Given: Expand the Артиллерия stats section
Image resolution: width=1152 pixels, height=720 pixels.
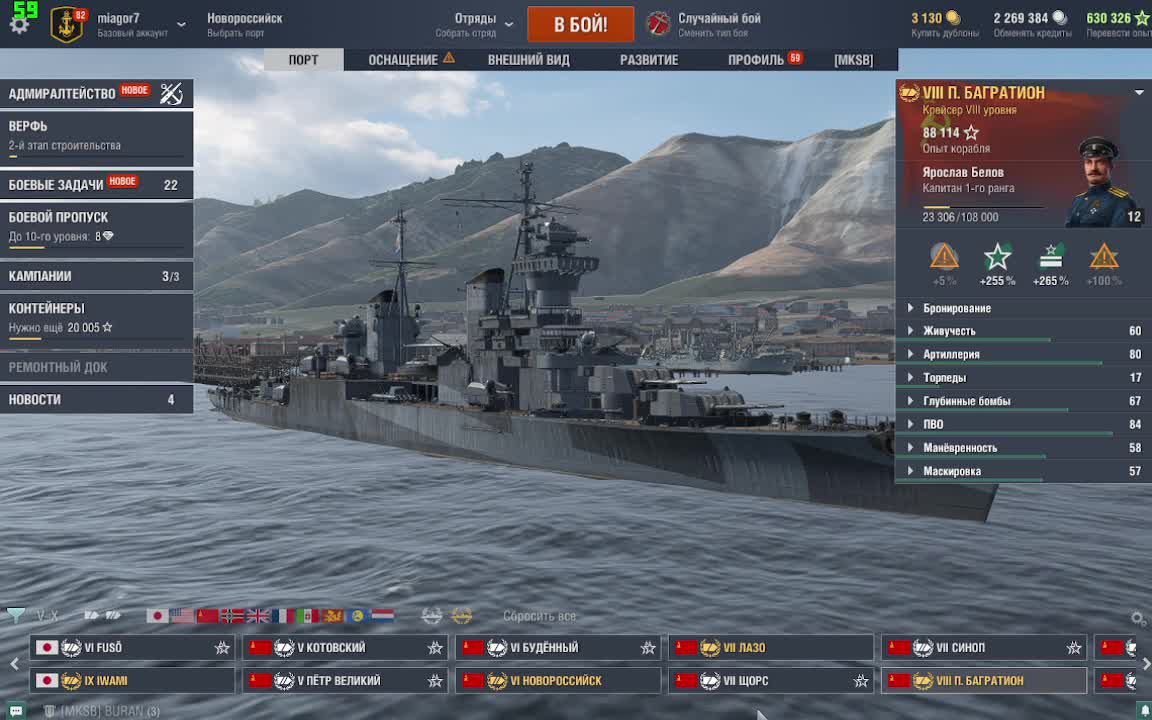Looking at the screenshot, I should coord(1023,354).
